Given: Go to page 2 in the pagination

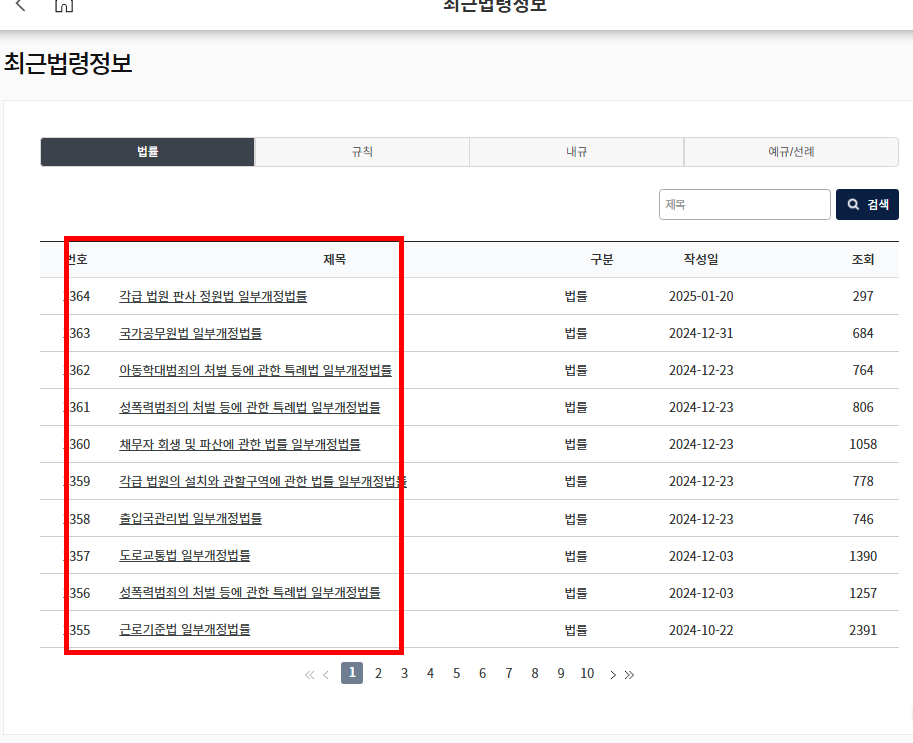Looking at the screenshot, I should tap(378, 673).
